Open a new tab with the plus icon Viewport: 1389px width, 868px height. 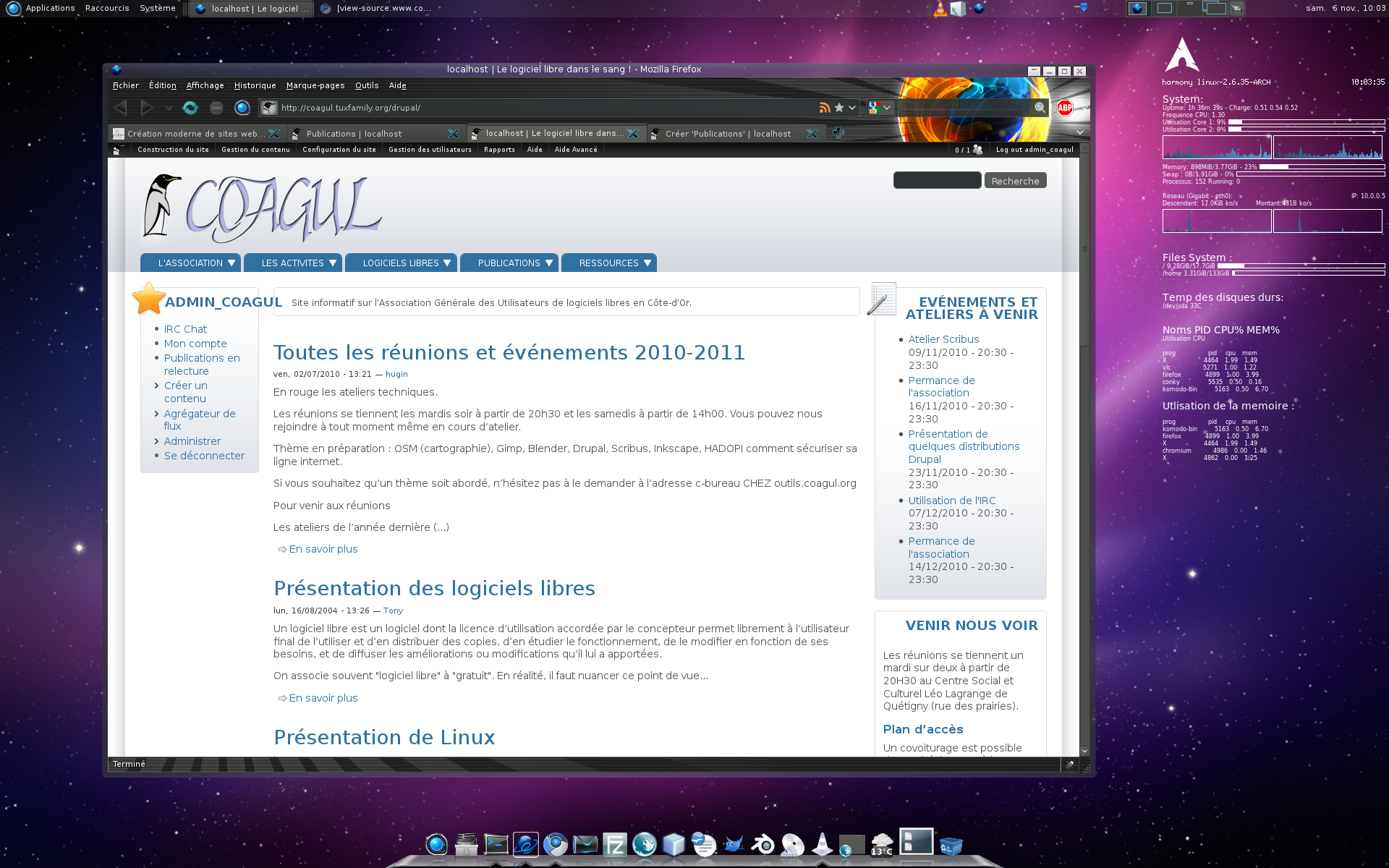tap(838, 133)
